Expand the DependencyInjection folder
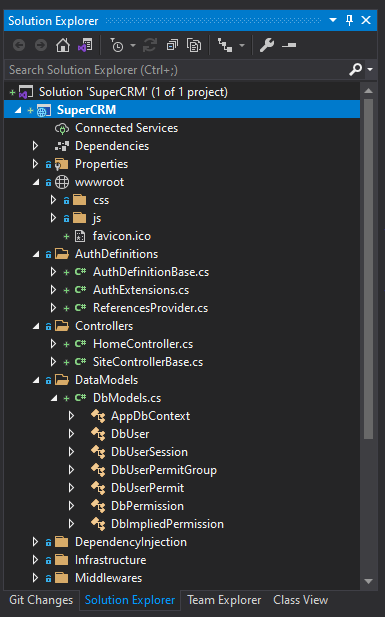Image resolution: width=385 pixels, height=617 pixels. click(35, 542)
